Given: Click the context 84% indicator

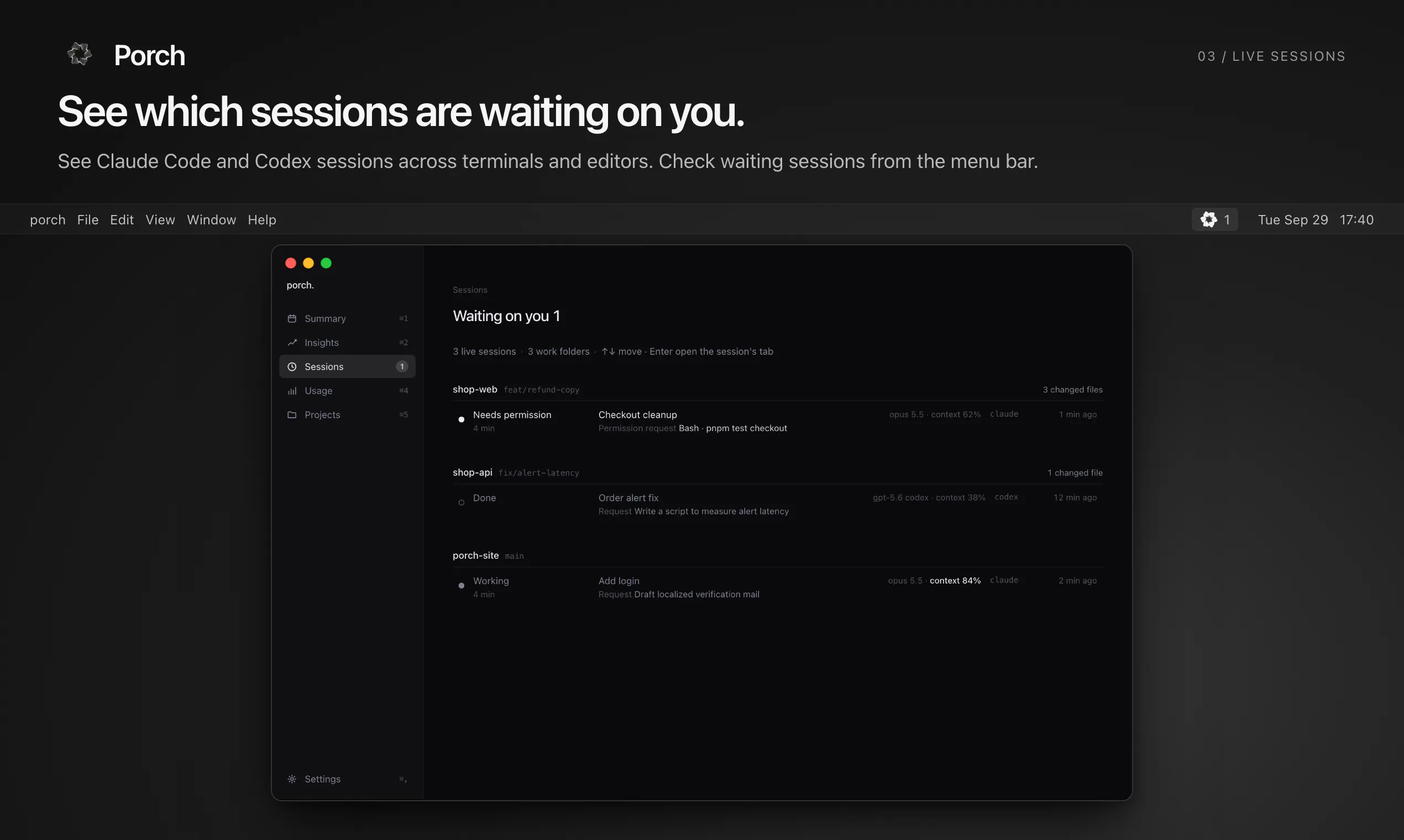Looking at the screenshot, I should click(955, 581).
